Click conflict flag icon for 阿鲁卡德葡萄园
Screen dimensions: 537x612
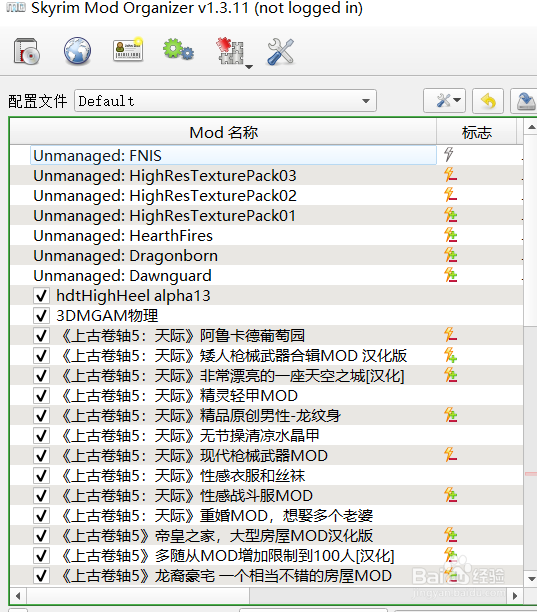(450, 334)
